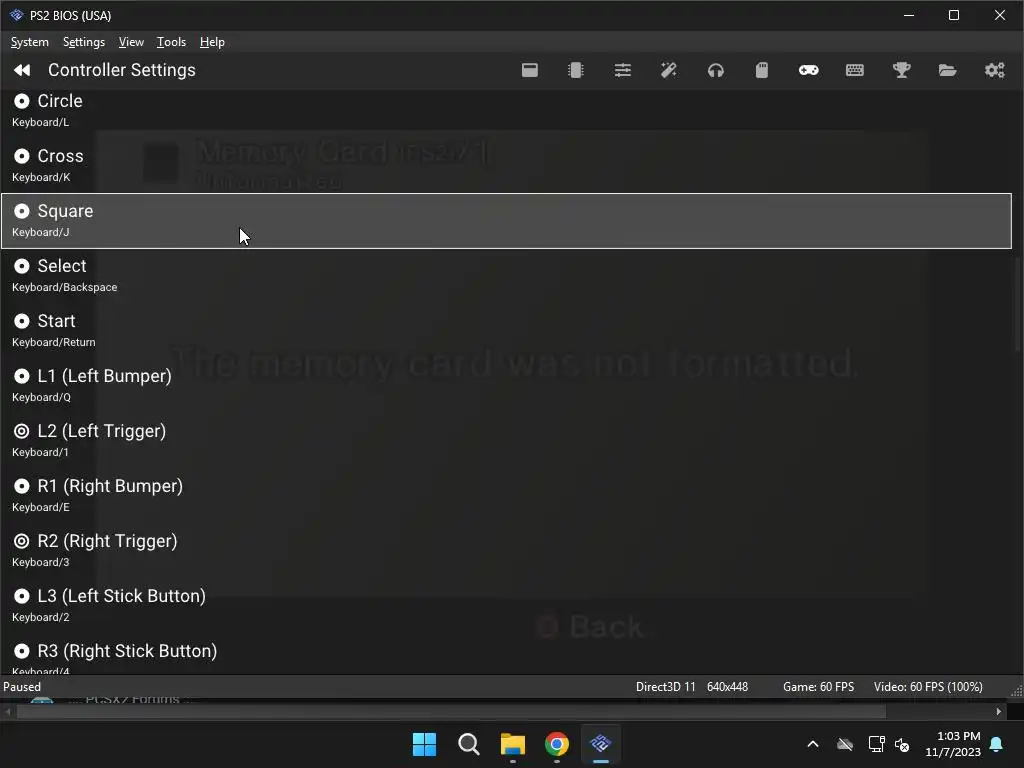
Task: Open the System menu
Action: [x=29, y=42]
